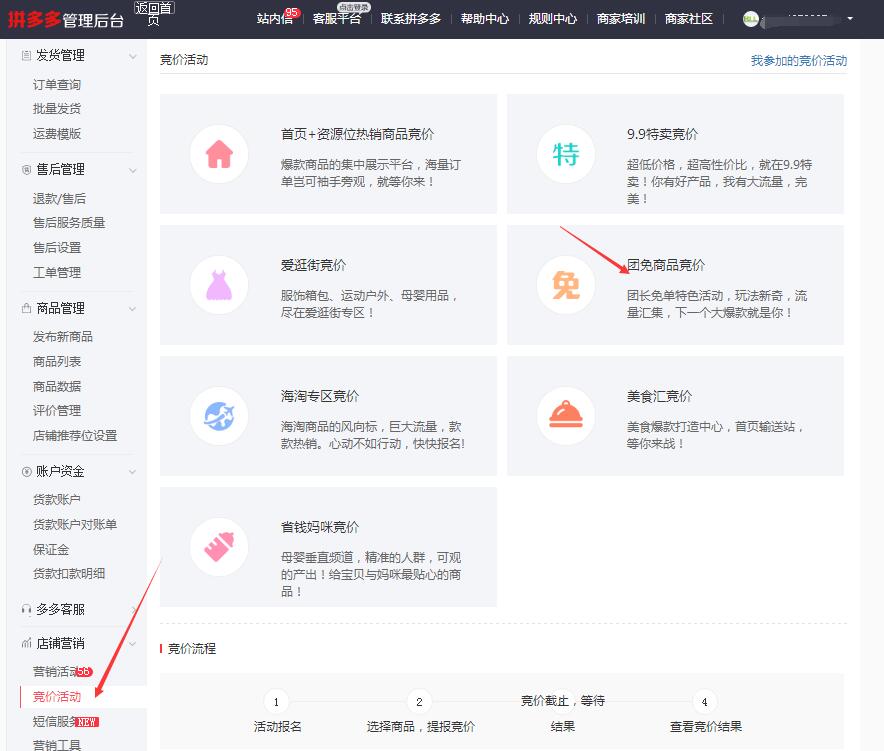Viewport: 884px width, 751px height.
Task: Click the 账户资金 coin icon in sidebar
Action: click(26, 471)
